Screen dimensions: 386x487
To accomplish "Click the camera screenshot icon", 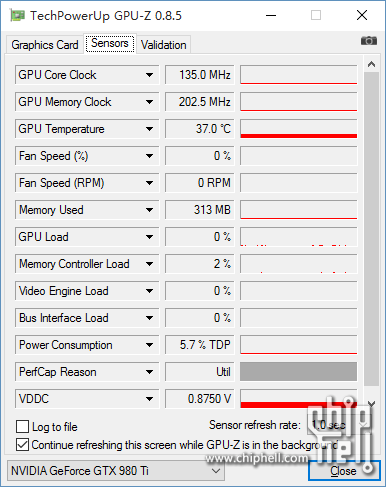I will tap(369, 41).
